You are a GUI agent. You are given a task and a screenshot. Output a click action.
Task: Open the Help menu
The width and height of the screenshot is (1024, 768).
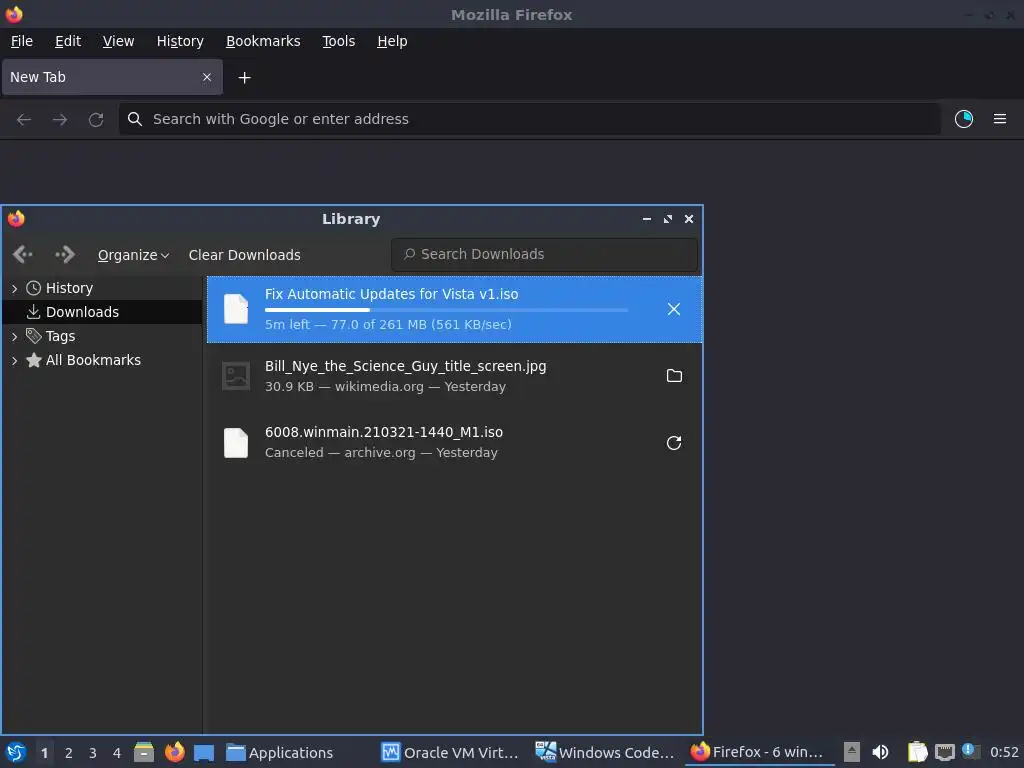[392, 41]
